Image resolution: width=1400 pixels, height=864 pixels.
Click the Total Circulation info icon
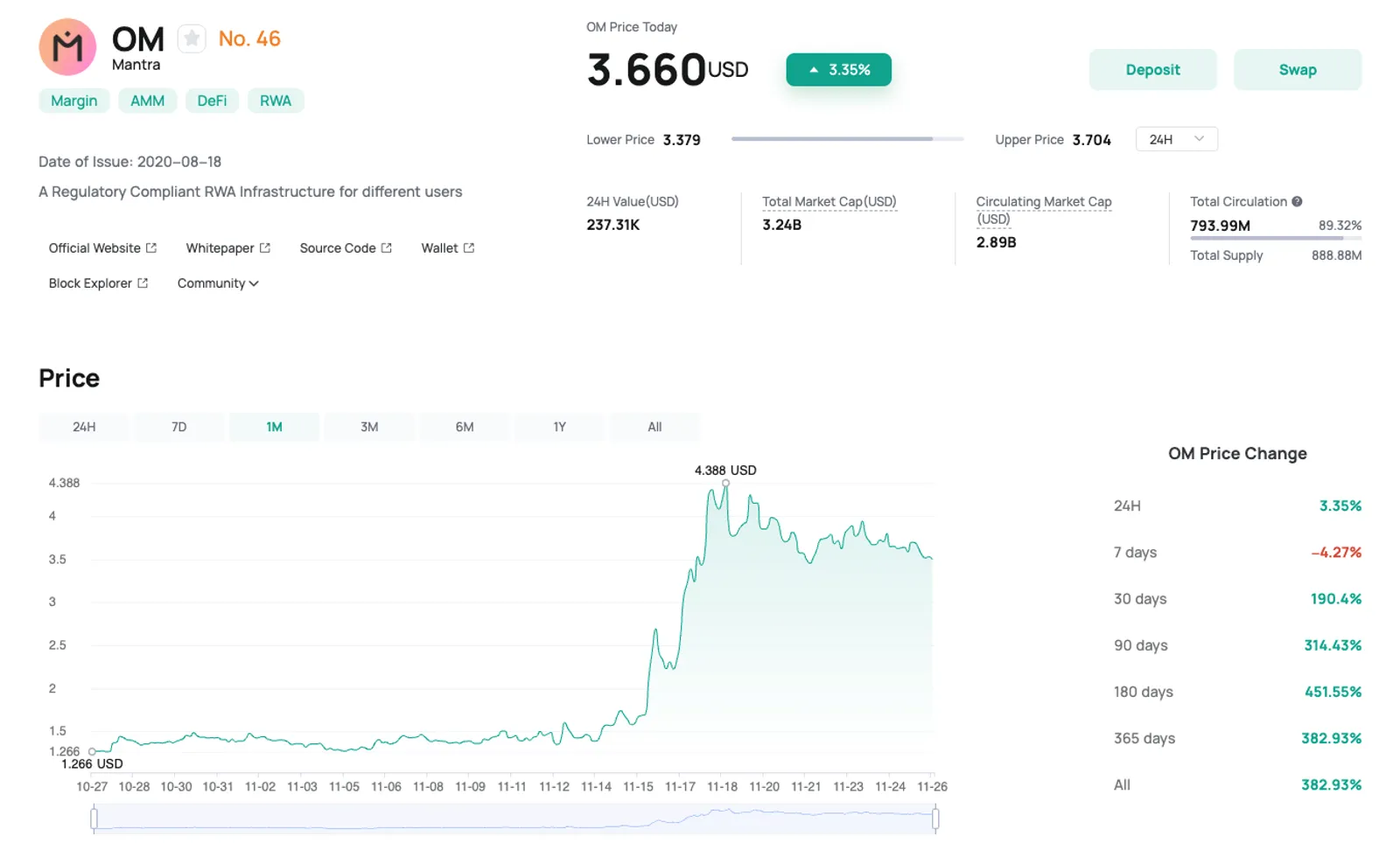point(1297,201)
